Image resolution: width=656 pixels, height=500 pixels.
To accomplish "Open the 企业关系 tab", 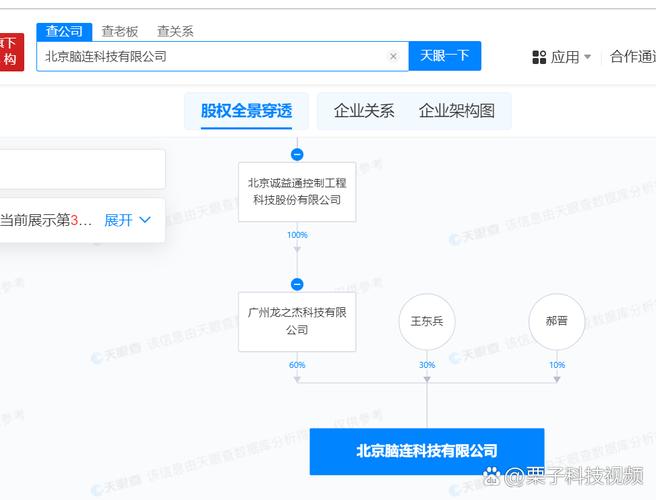I will (x=364, y=111).
